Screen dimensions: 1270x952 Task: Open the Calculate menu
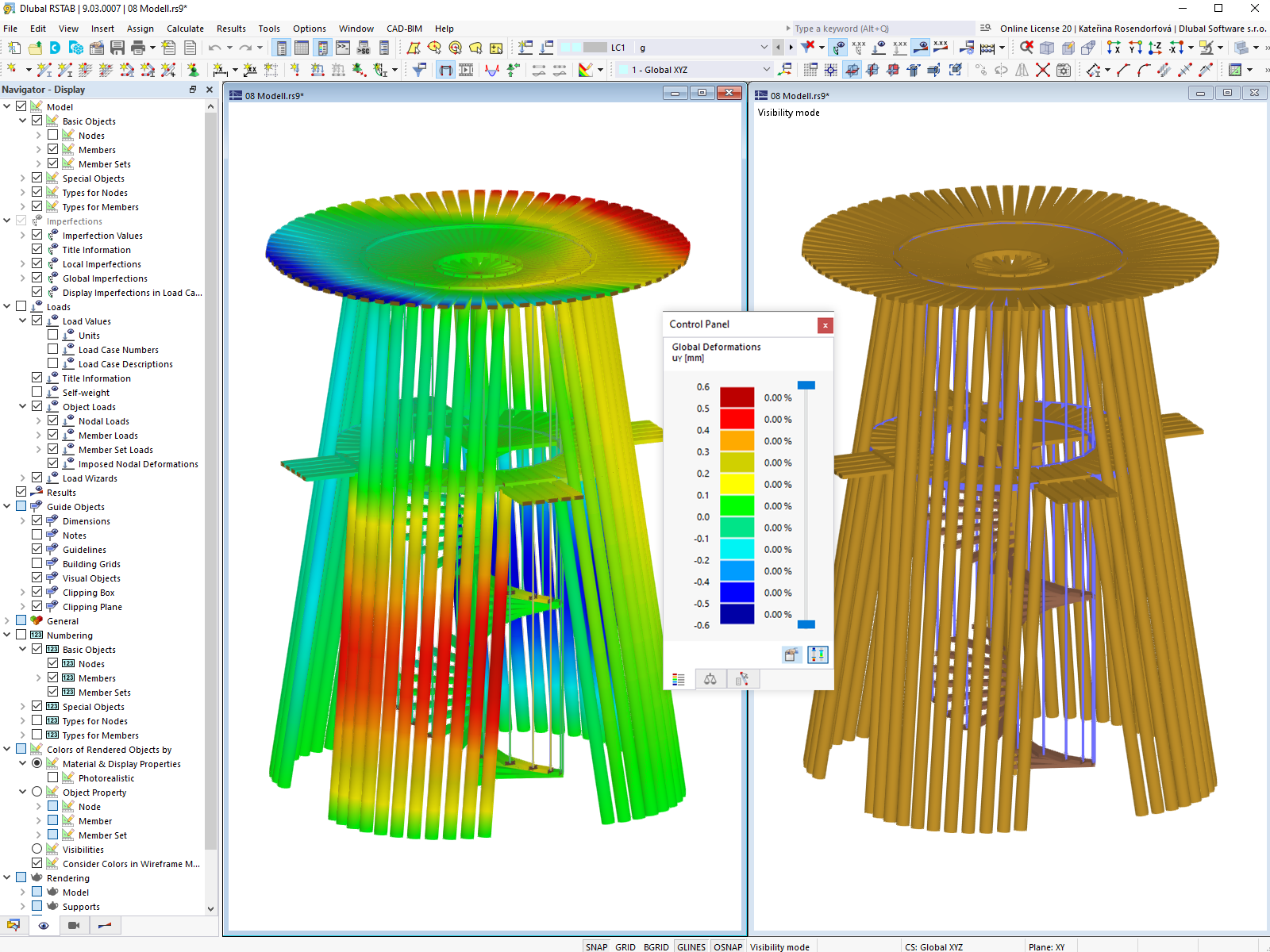(x=185, y=29)
